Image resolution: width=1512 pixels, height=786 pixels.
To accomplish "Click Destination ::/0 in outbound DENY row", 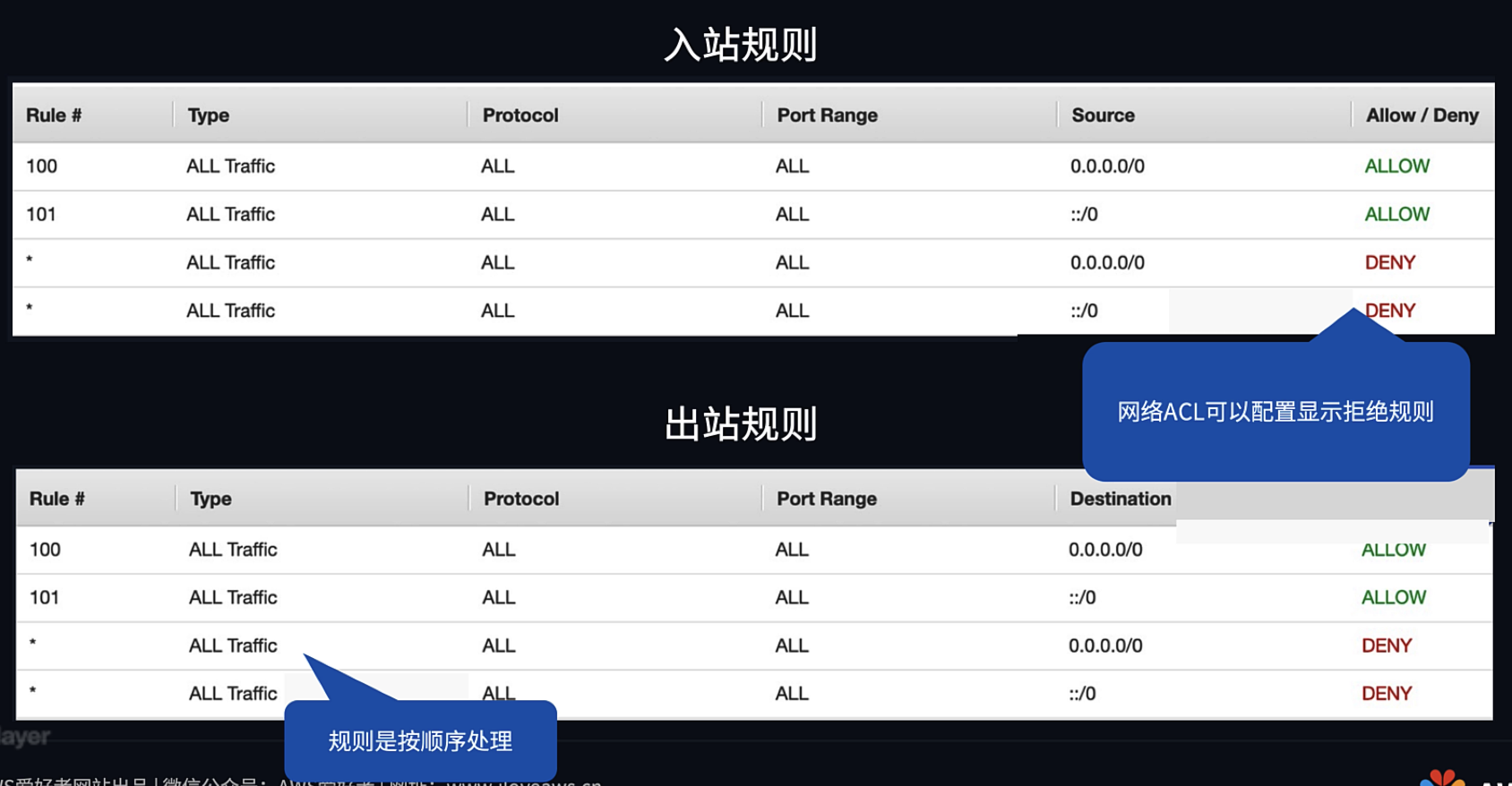I will (1082, 694).
